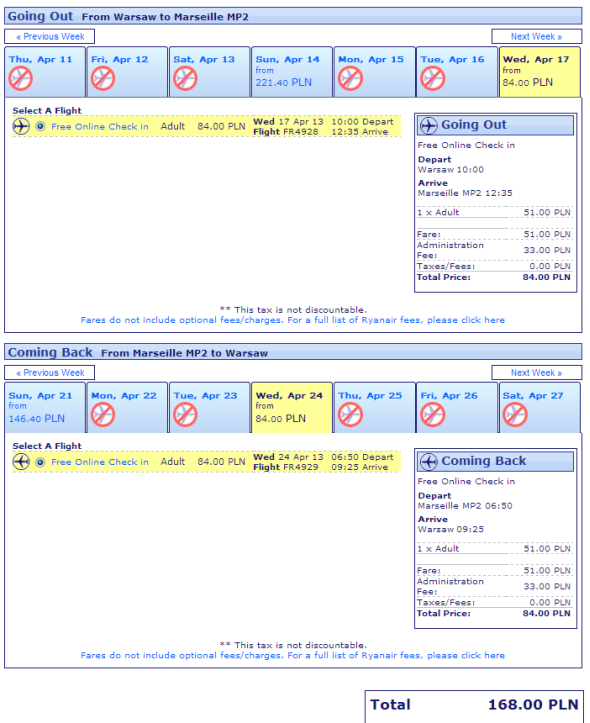The width and height of the screenshot is (590, 723).
Task: Click the 06:50 Depart time in return row
Action: (363, 457)
